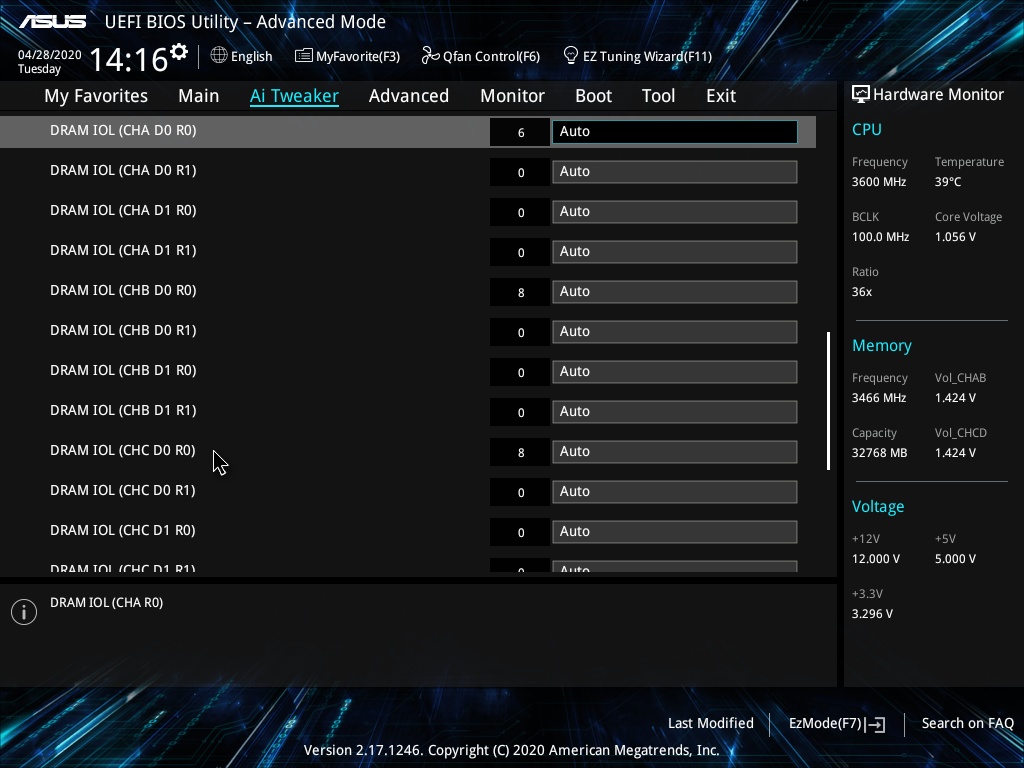Select the DRAM IOL (CHA D1 R1) label
Viewport: 1024px width, 768px height.
tap(123, 250)
